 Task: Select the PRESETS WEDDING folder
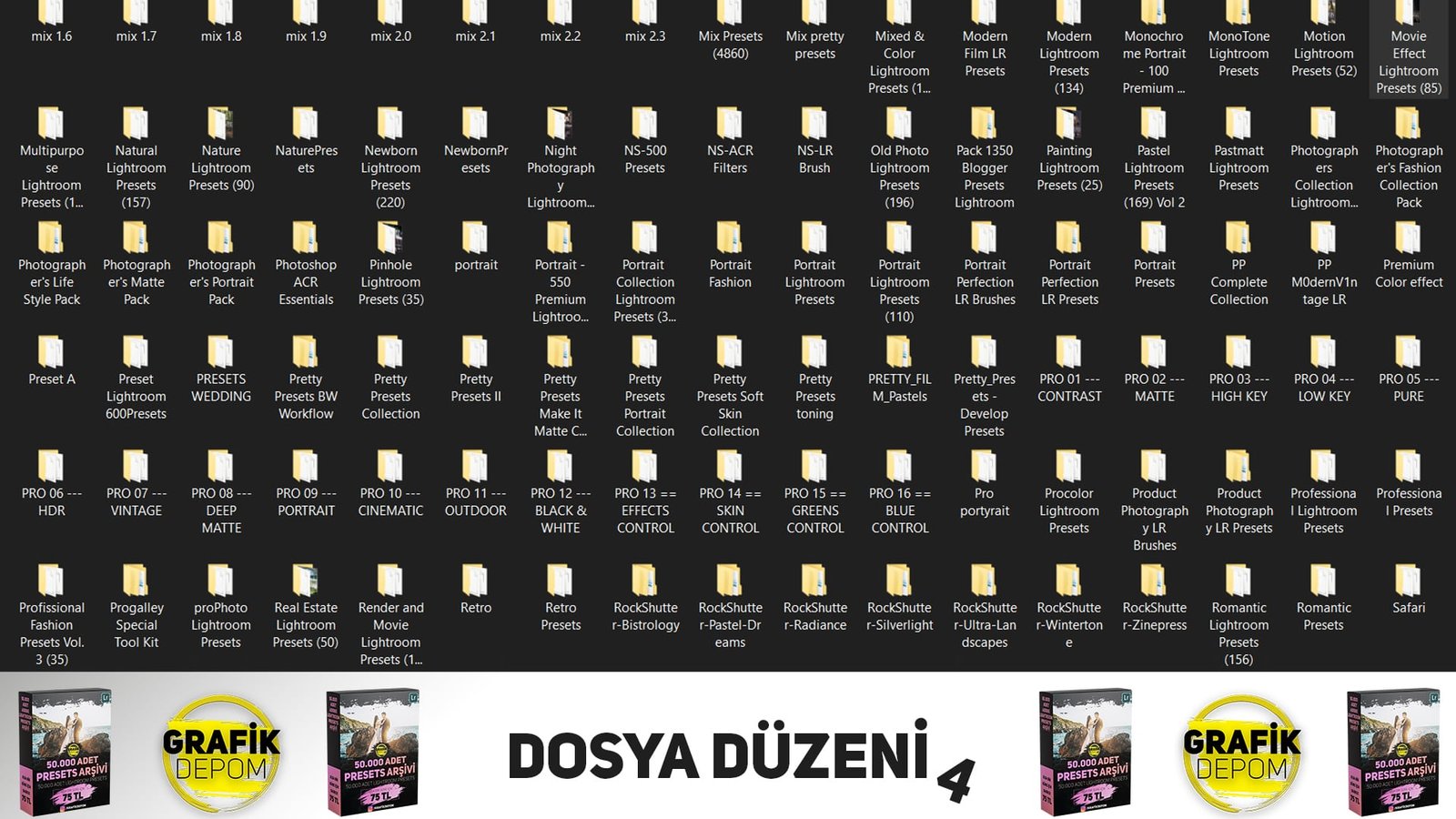click(x=221, y=369)
